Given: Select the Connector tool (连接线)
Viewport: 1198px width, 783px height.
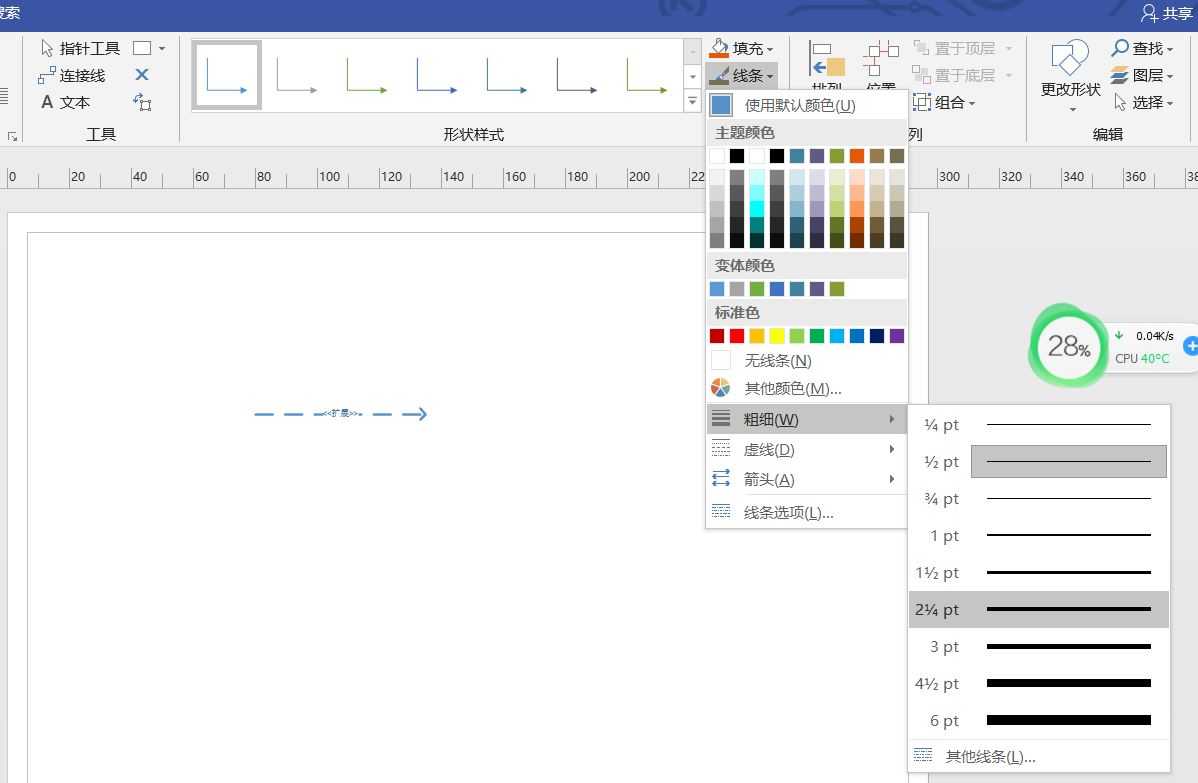Looking at the screenshot, I should click(72, 75).
